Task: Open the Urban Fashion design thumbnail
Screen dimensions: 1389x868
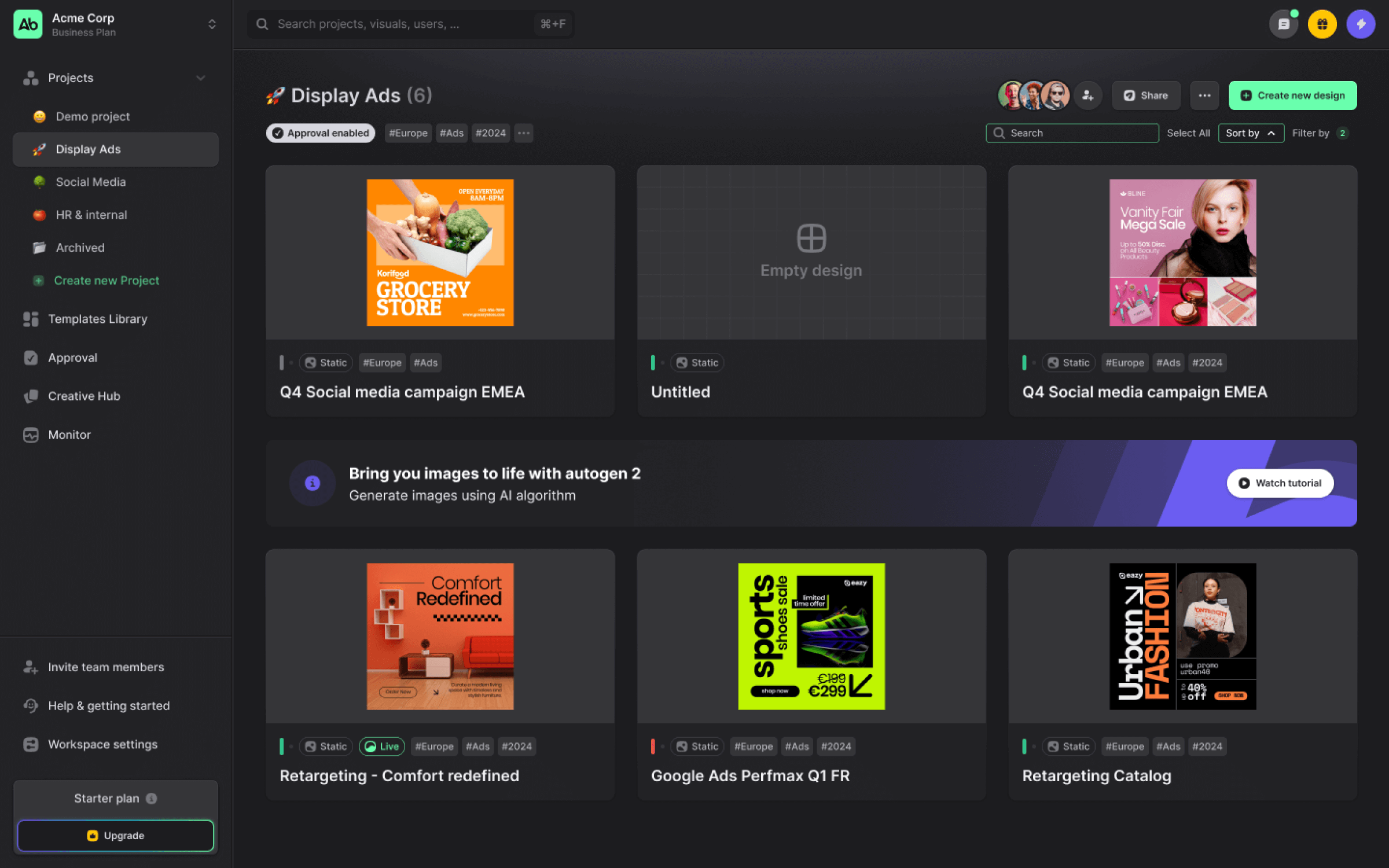Action: pos(1182,637)
